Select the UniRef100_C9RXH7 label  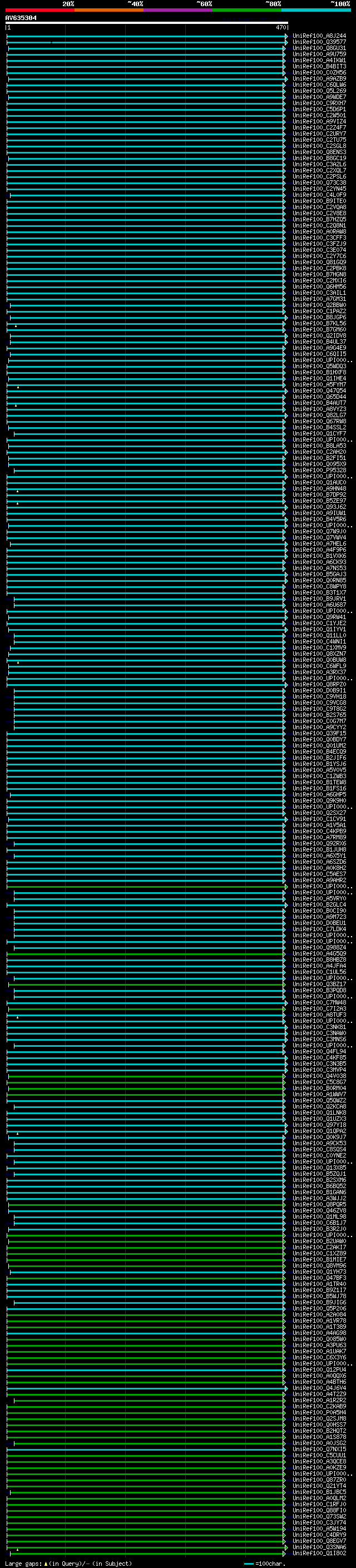point(319,103)
